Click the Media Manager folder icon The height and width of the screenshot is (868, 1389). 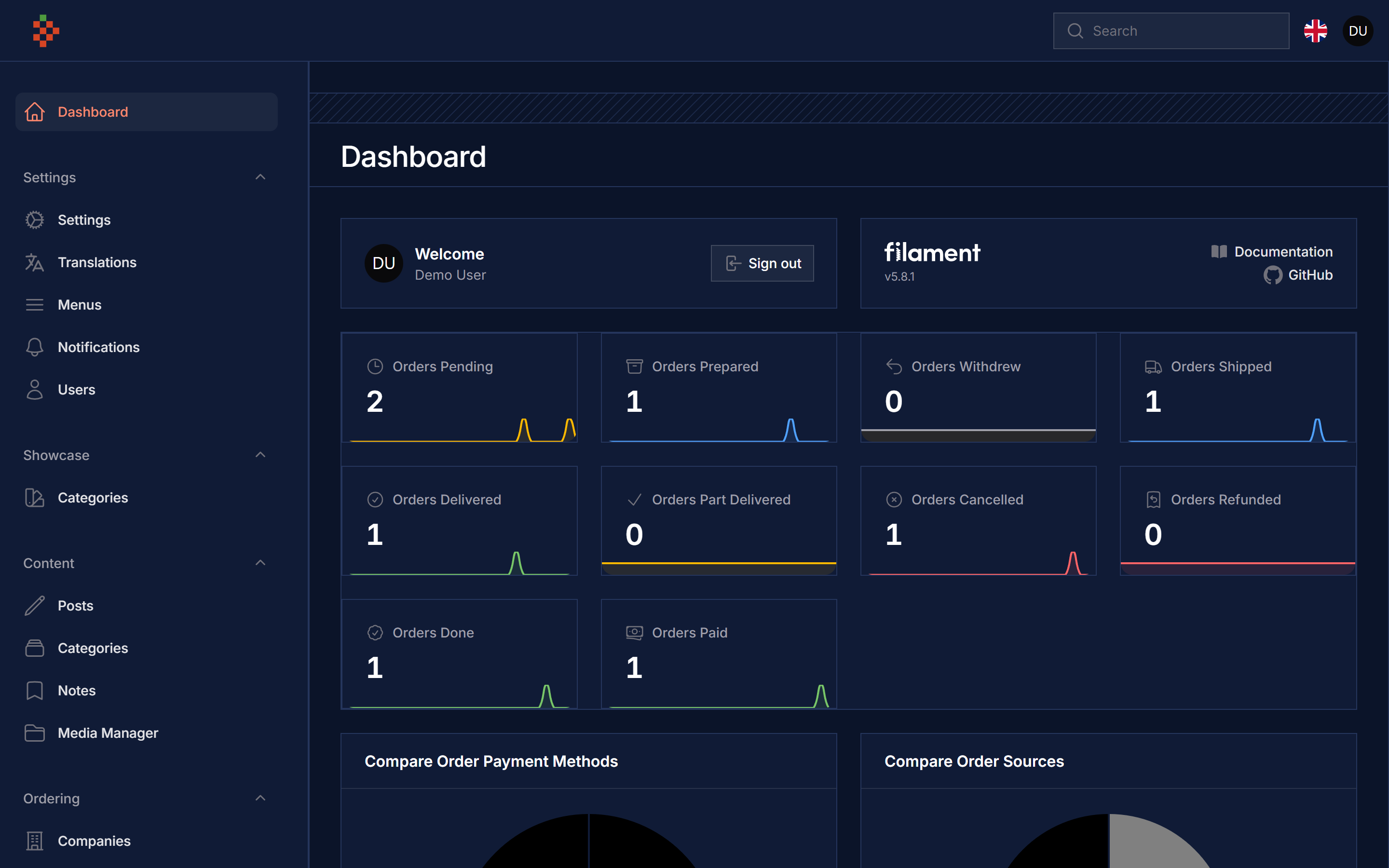click(x=35, y=733)
